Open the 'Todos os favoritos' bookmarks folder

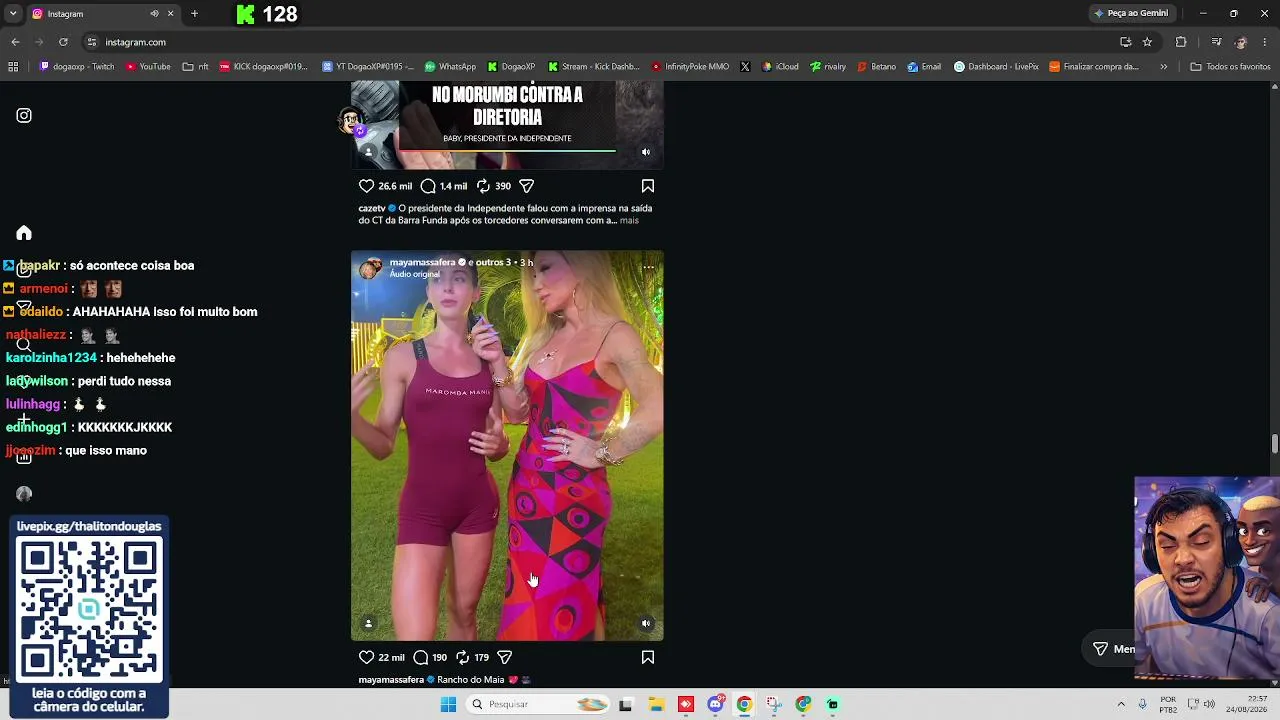coord(1230,67)
